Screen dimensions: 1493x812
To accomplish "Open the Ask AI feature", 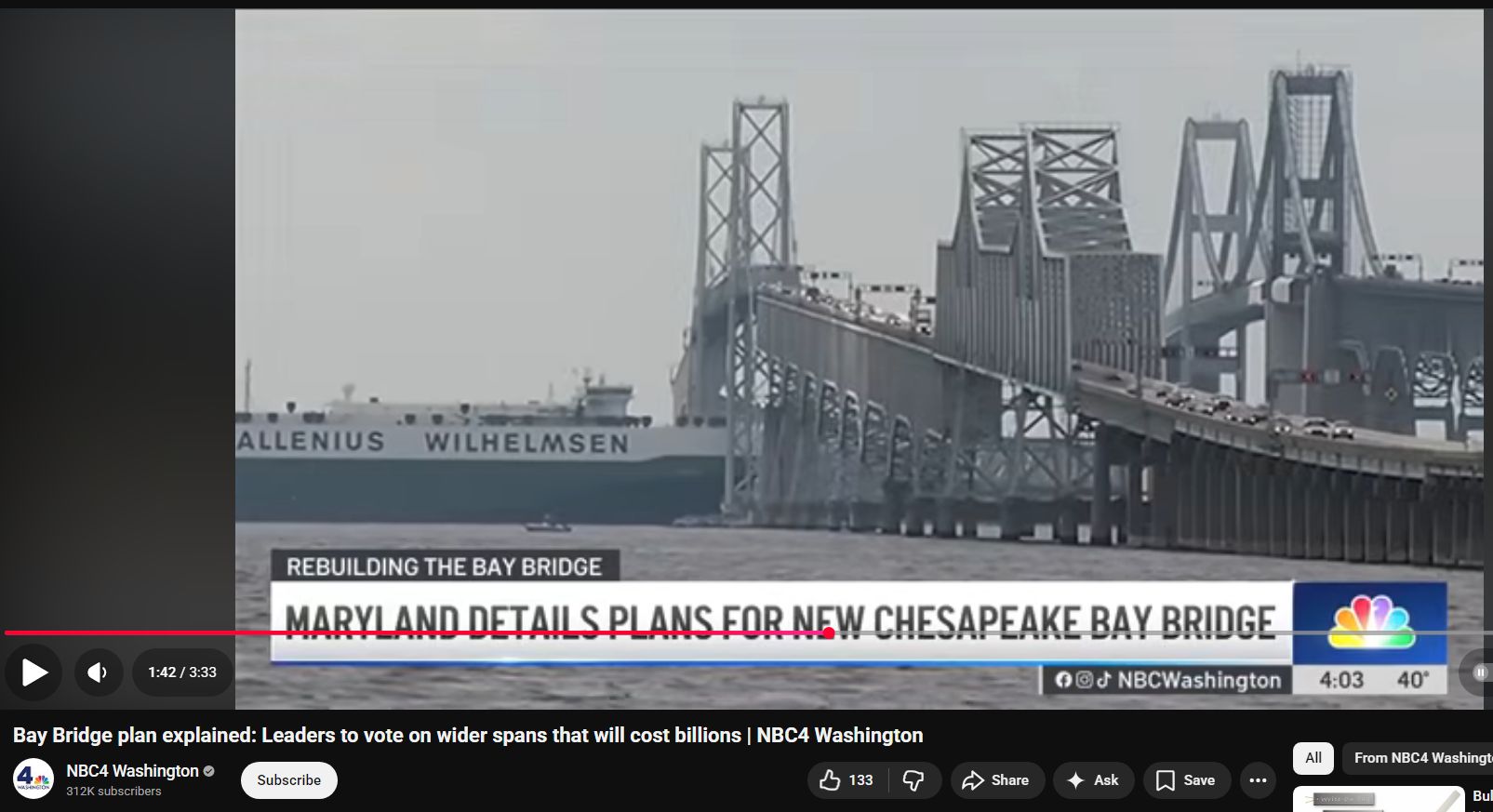I will click(1093, 780).
